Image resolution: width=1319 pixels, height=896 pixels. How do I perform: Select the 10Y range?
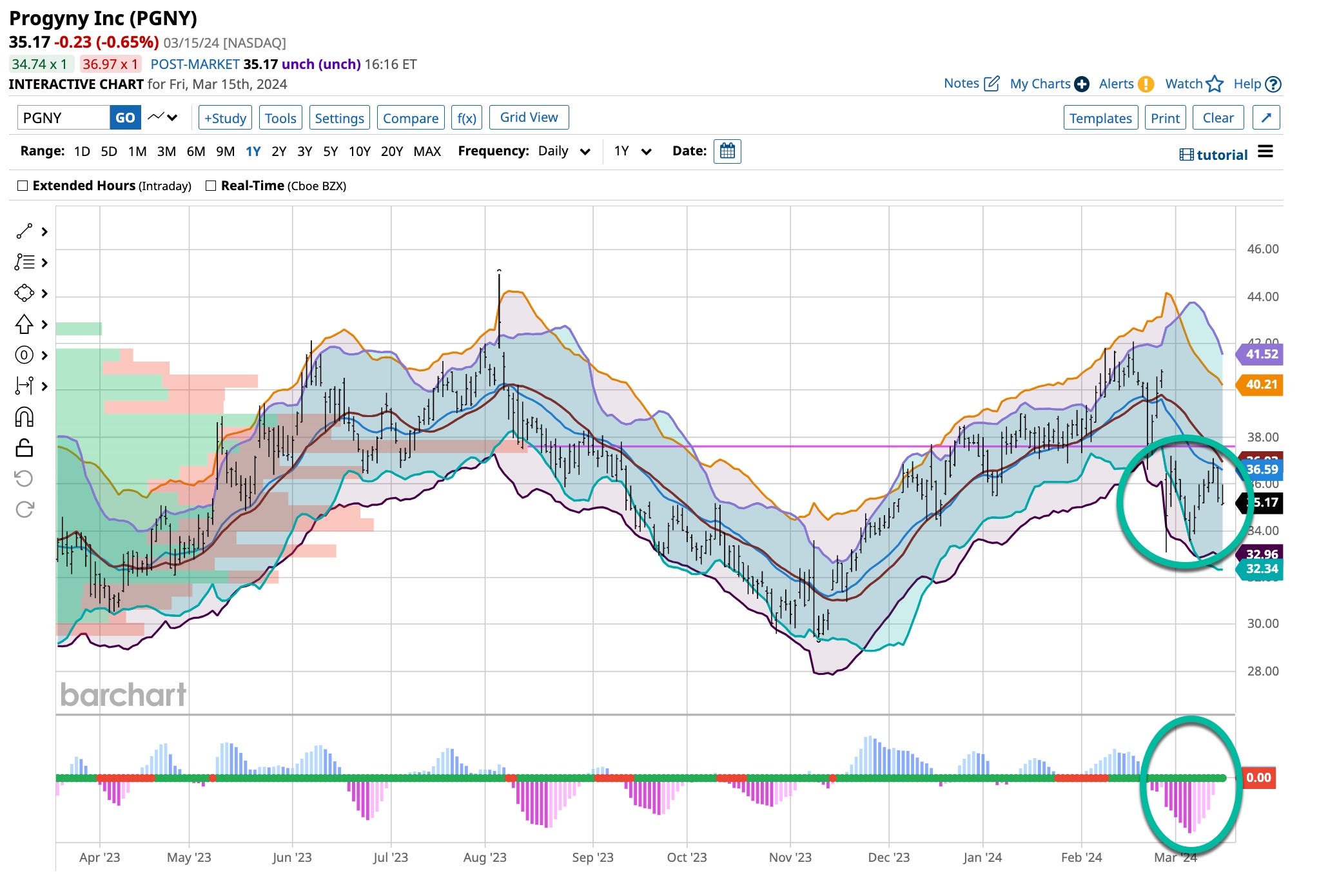click(360, 151)
